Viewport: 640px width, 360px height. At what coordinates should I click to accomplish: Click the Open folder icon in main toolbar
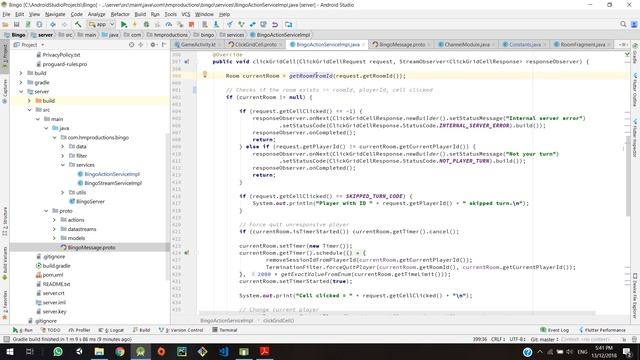pos(5,24)
